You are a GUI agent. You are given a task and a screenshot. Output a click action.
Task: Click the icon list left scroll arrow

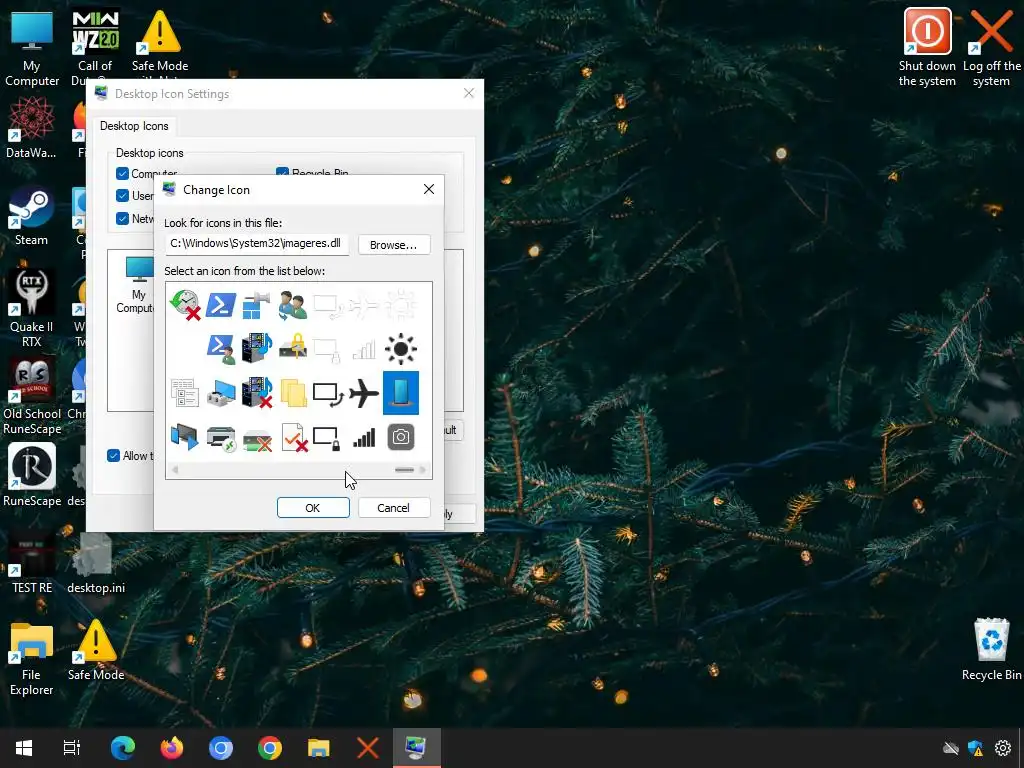pos(174,470)
